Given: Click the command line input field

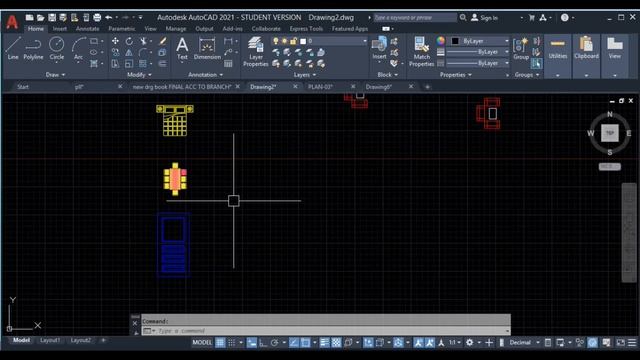Looking at the screenshot, I should (x=326, y=331).
